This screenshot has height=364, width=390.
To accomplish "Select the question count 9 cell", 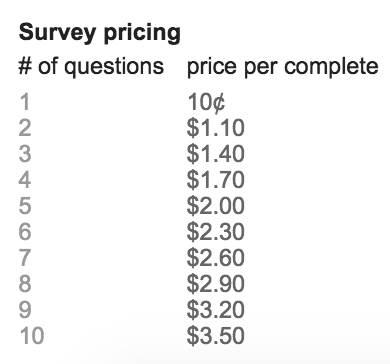I will click(25, 310).
